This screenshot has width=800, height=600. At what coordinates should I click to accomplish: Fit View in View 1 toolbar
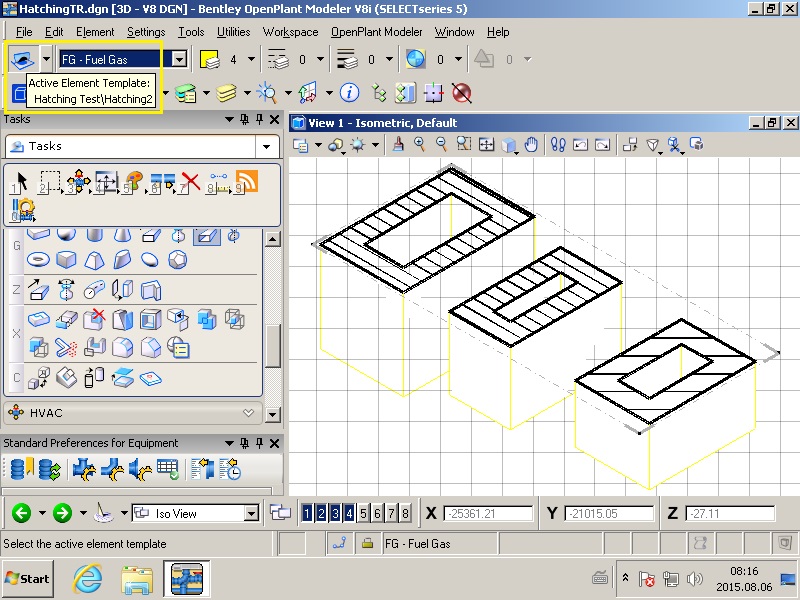[486, 145]
